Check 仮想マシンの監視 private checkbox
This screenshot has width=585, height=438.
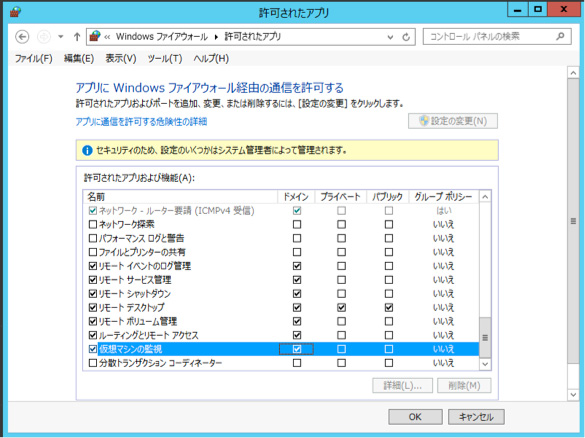pyautogui.click(x=341, y=349)
